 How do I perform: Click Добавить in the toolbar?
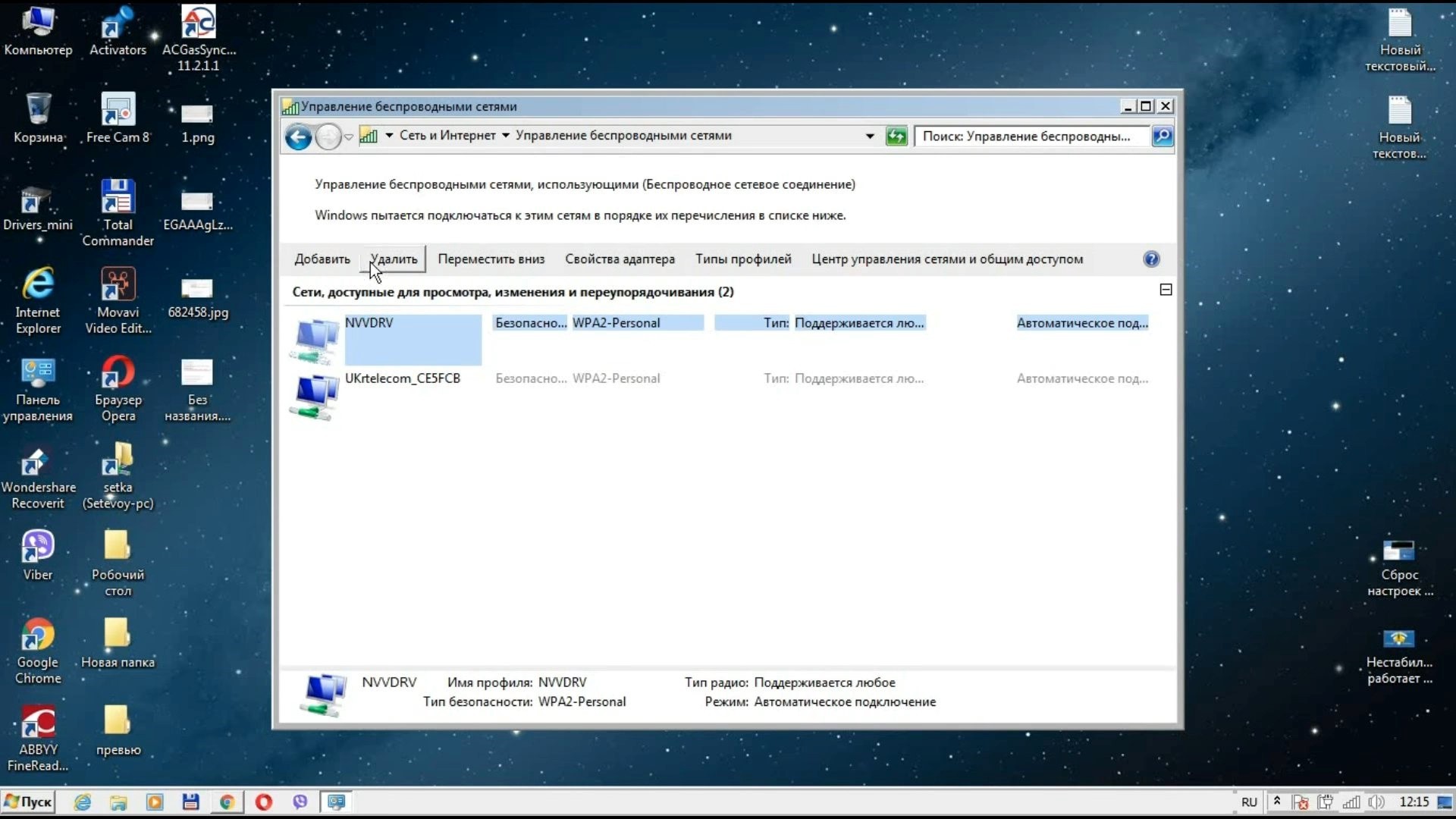pos(322,259)
